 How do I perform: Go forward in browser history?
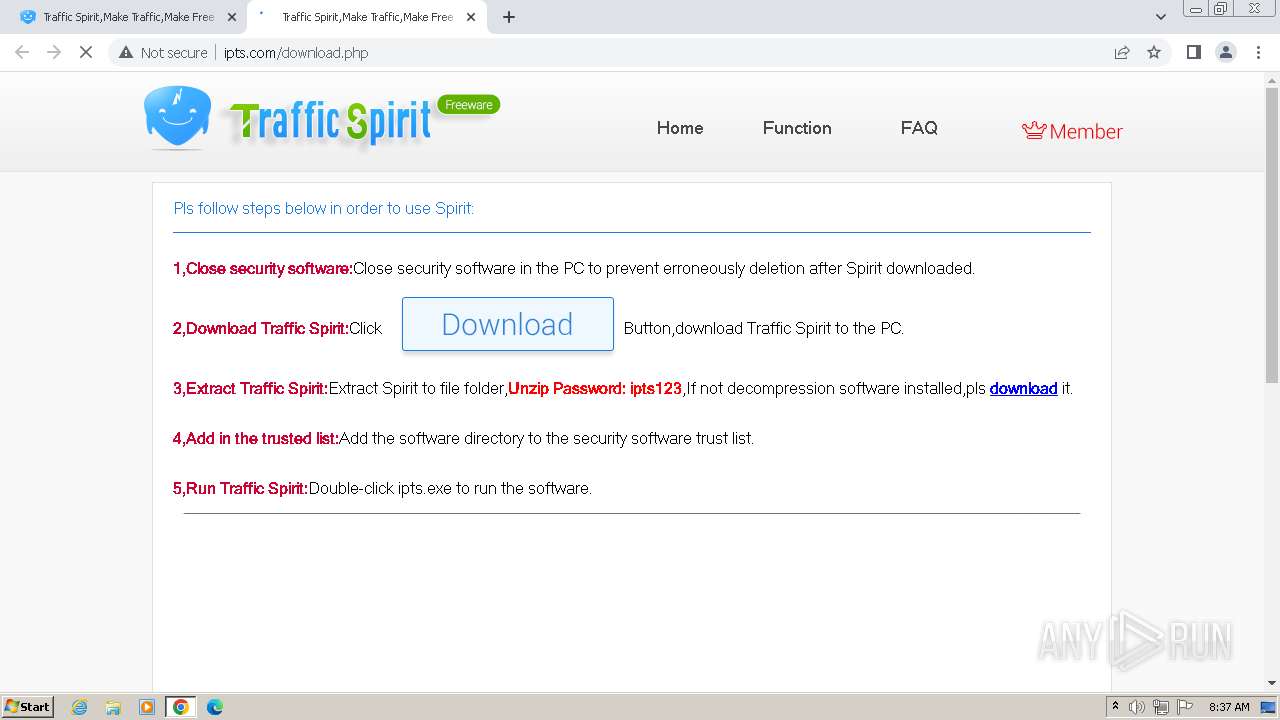pyautogui.click(x=54, y=52)
